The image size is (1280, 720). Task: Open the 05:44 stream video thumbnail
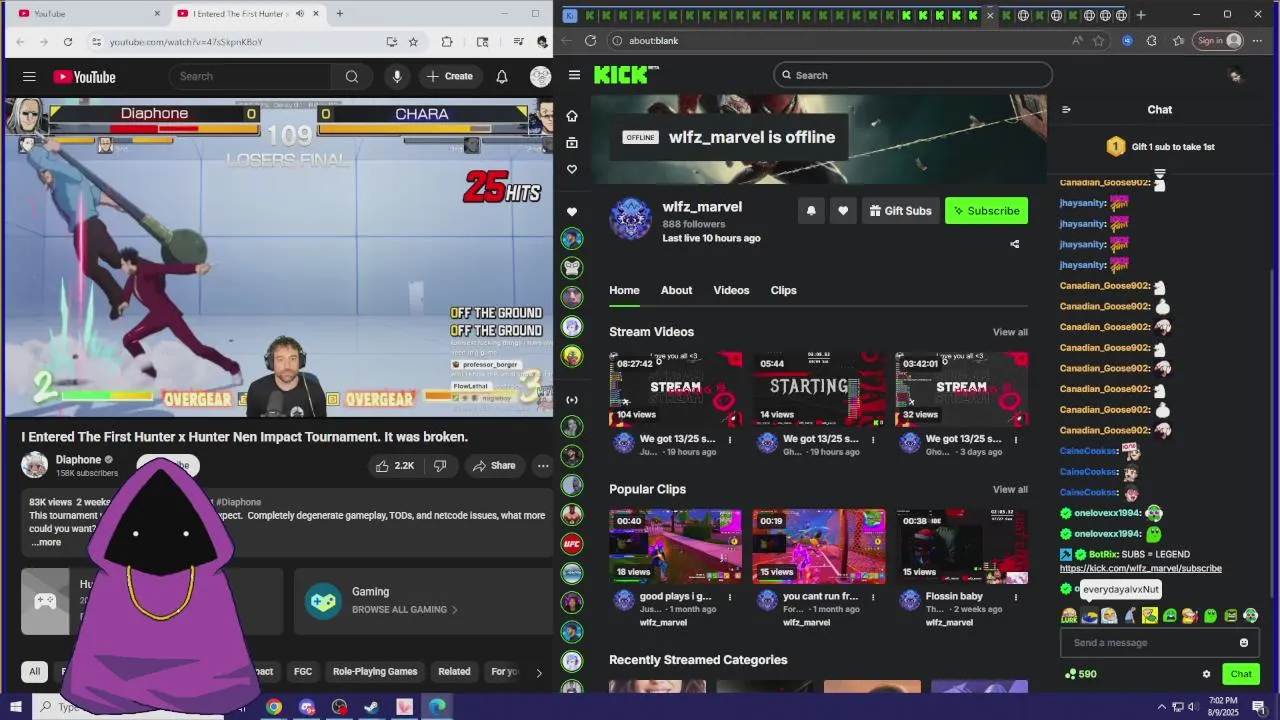point(819,389)
